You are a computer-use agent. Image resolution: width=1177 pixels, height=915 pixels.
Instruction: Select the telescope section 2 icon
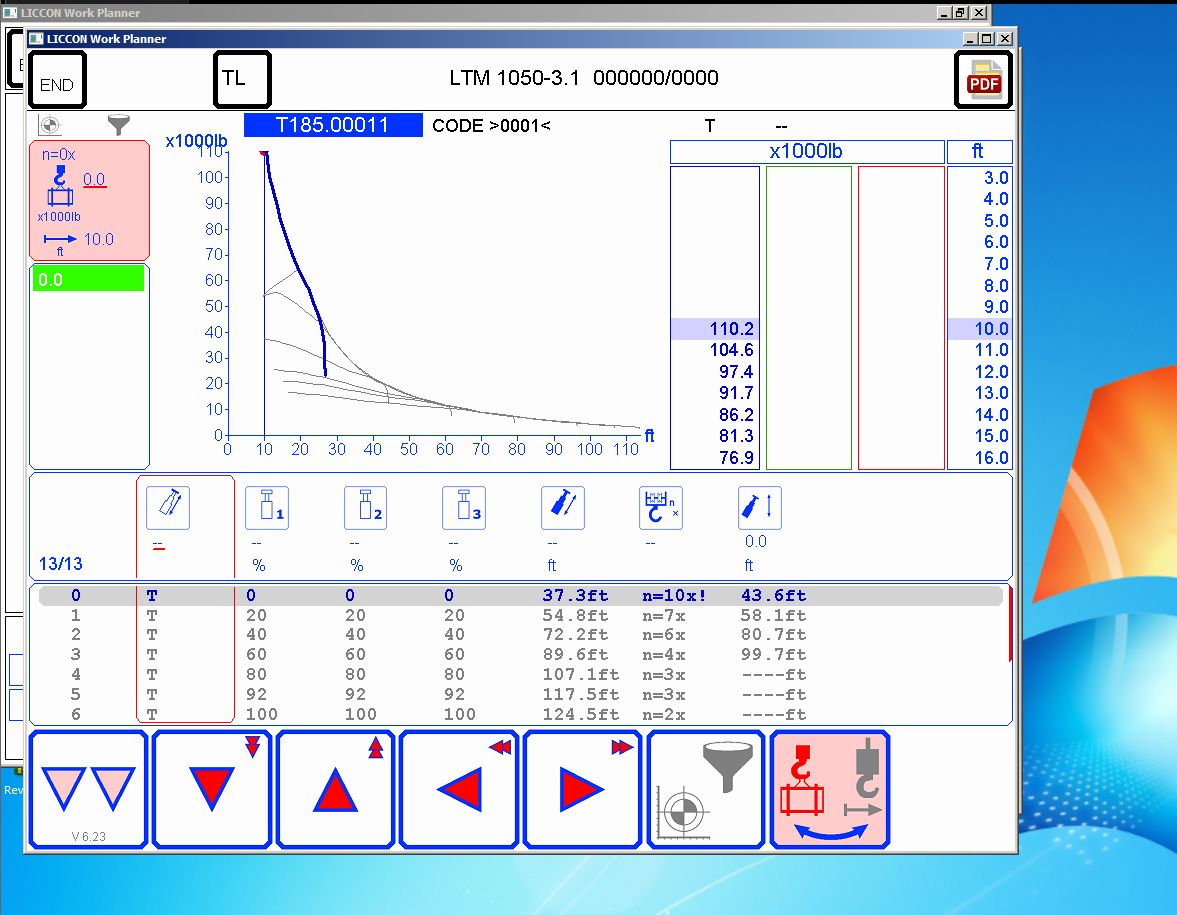pos(365,508)
